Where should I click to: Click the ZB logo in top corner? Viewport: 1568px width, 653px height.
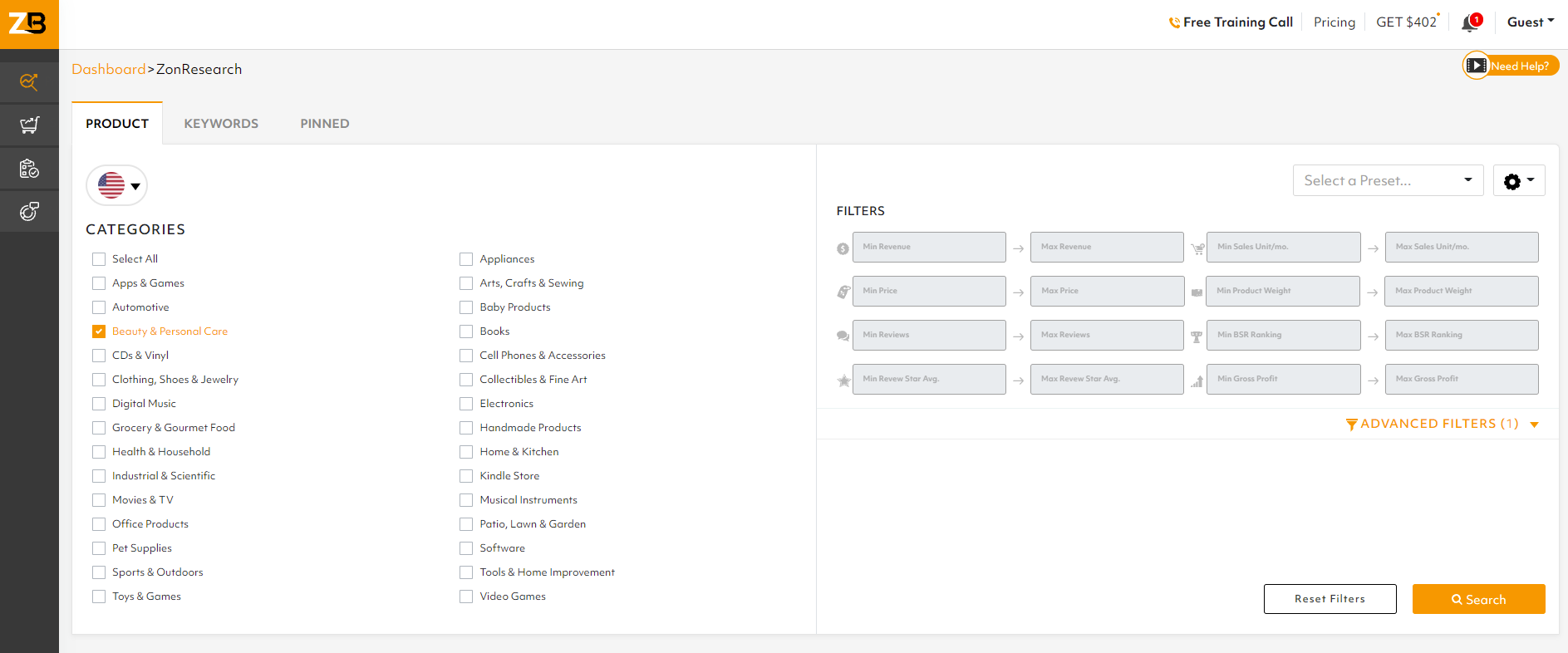pos(28,23)
